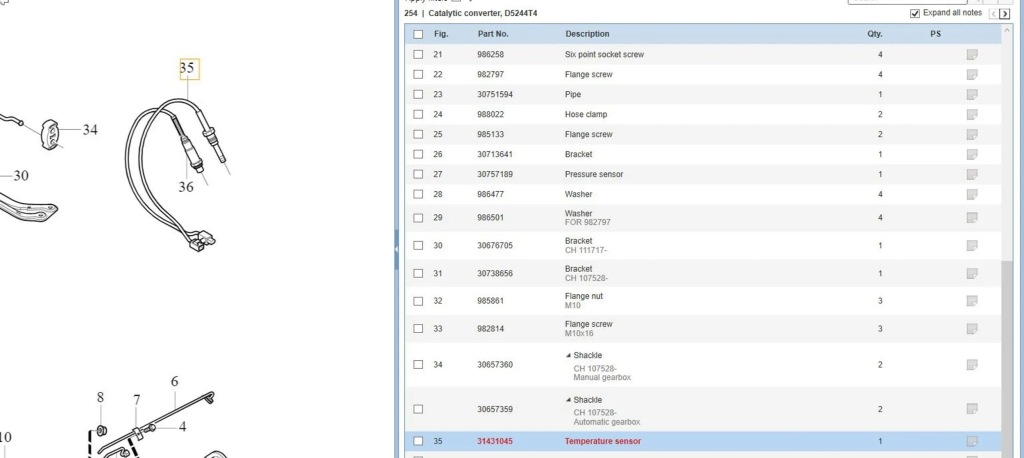
Task: Select part number 982814
Action: (x=490, y=329)
